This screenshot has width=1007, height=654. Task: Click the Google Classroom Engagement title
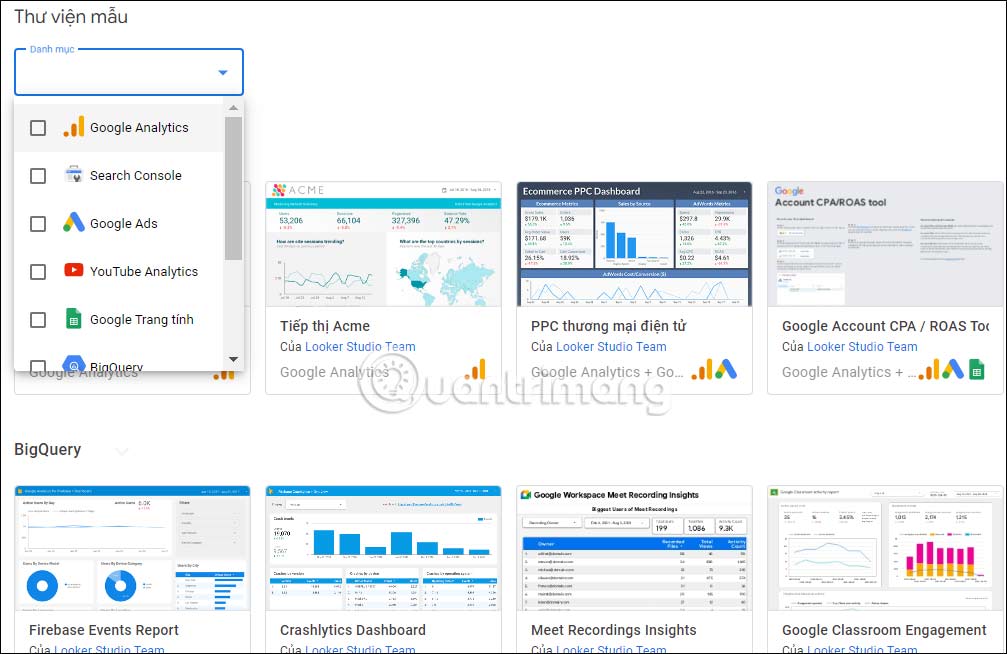(884, 630)
